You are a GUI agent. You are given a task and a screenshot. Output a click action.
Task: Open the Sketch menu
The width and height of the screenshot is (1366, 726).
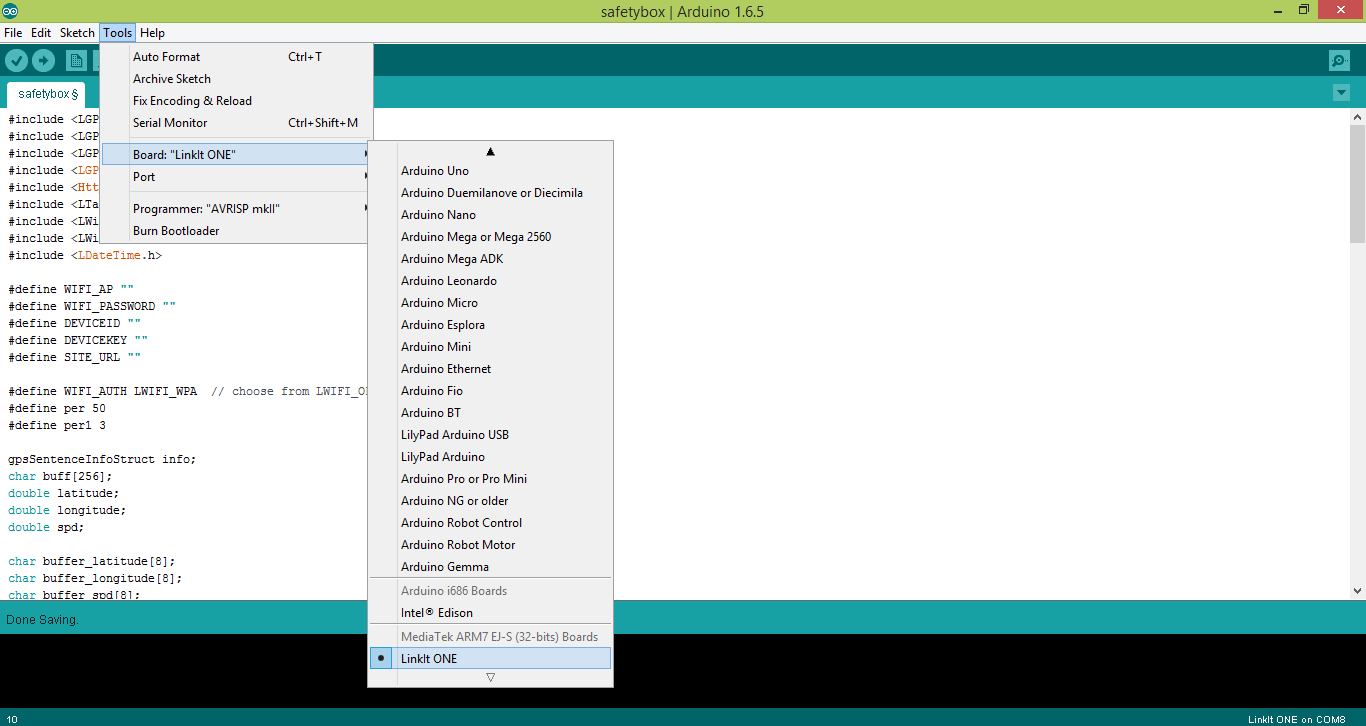(x=77, y=33)
